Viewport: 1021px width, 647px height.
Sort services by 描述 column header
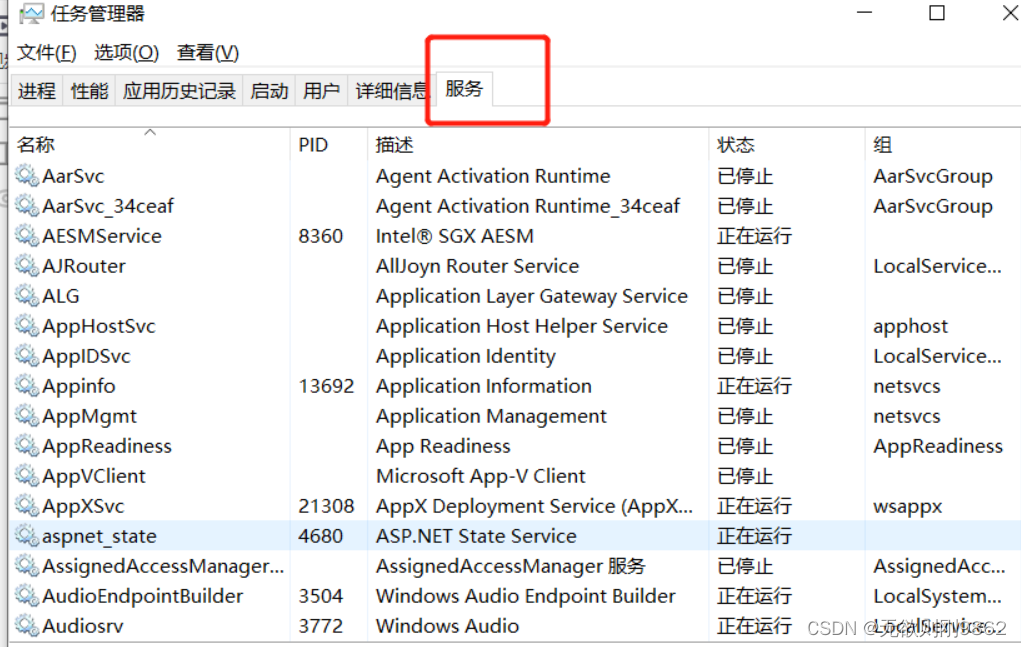point(538,145)
